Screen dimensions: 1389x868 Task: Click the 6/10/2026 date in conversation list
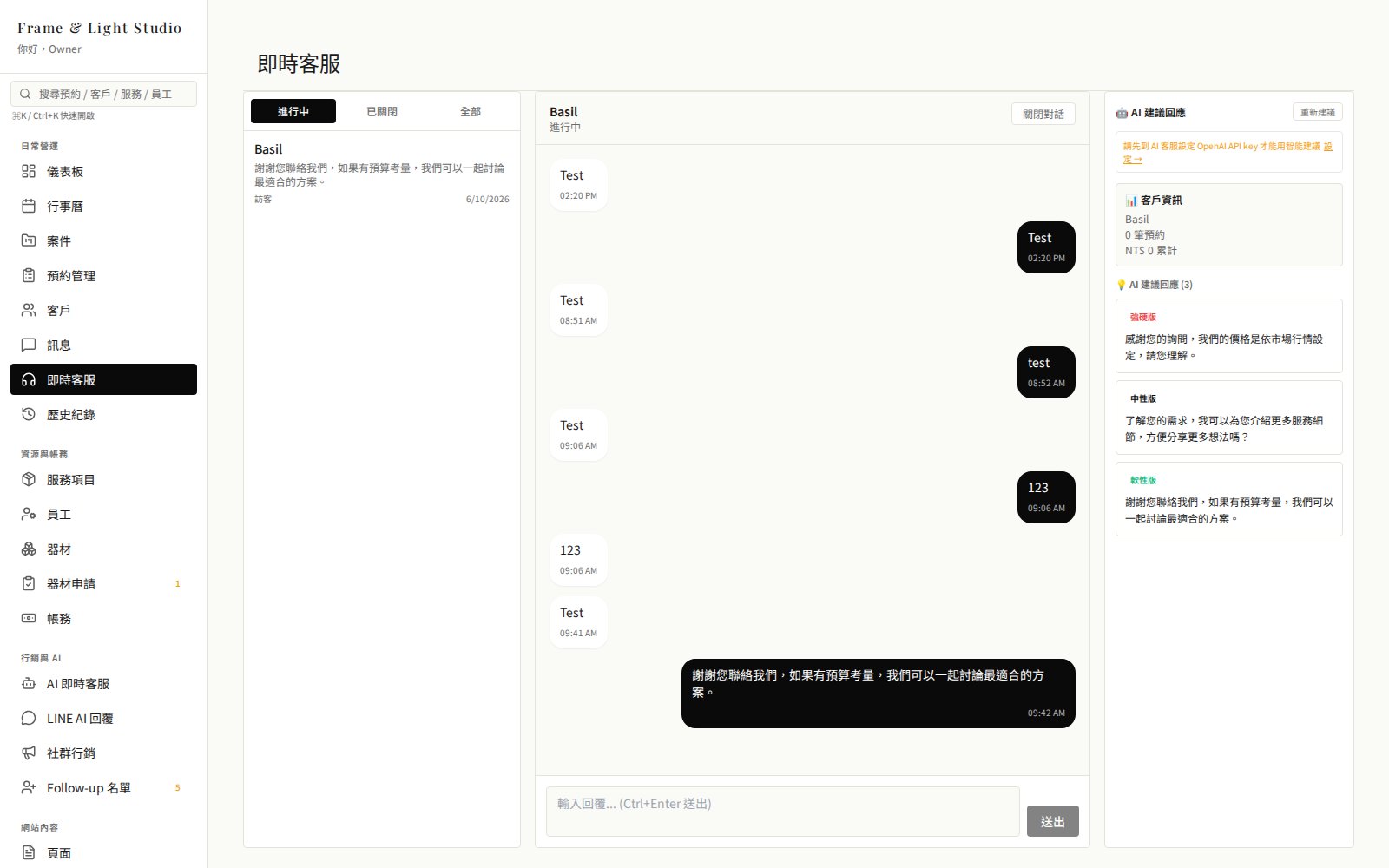point(487,199)
